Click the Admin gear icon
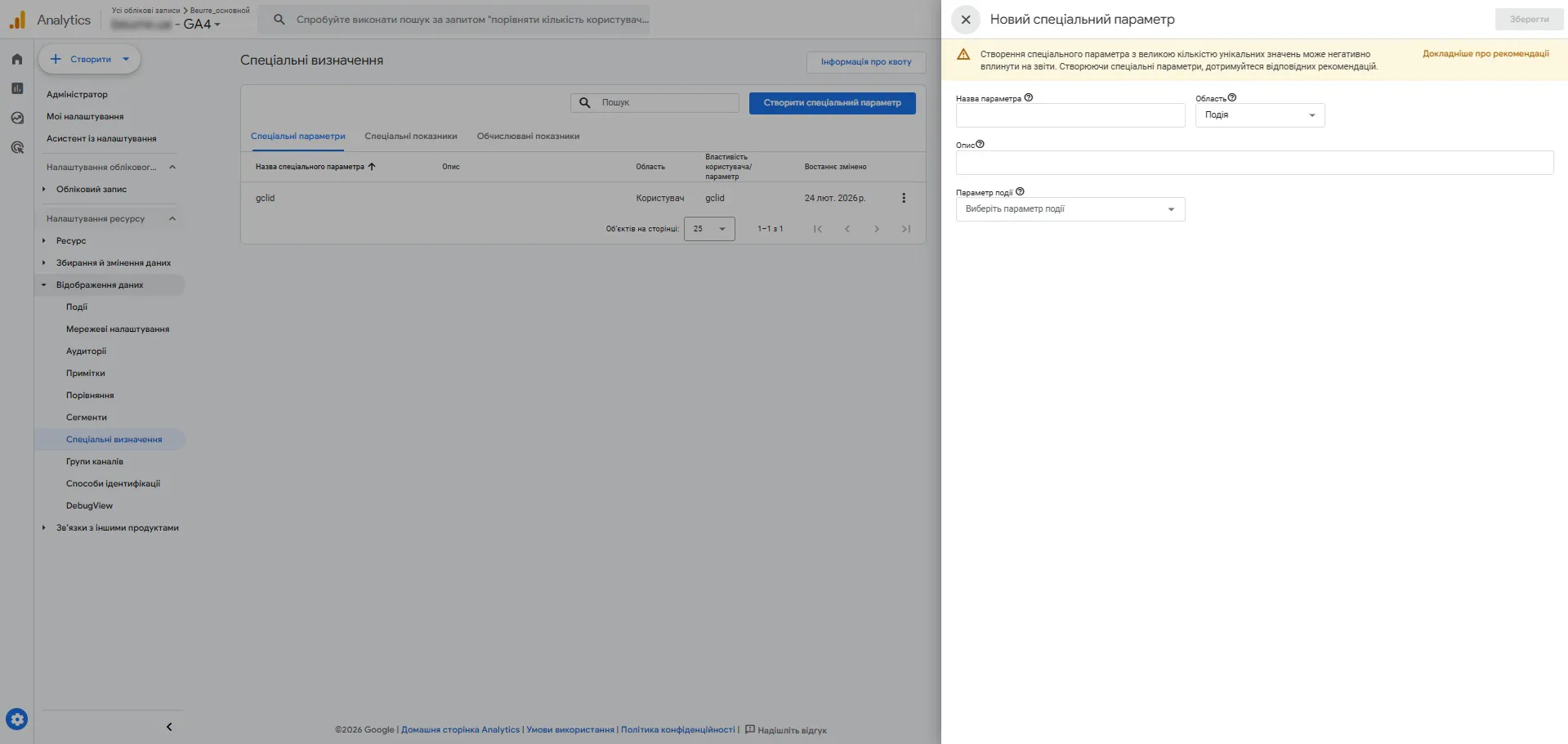The width and height of the screenshot is (1568, 744). (x=17, y=719)
